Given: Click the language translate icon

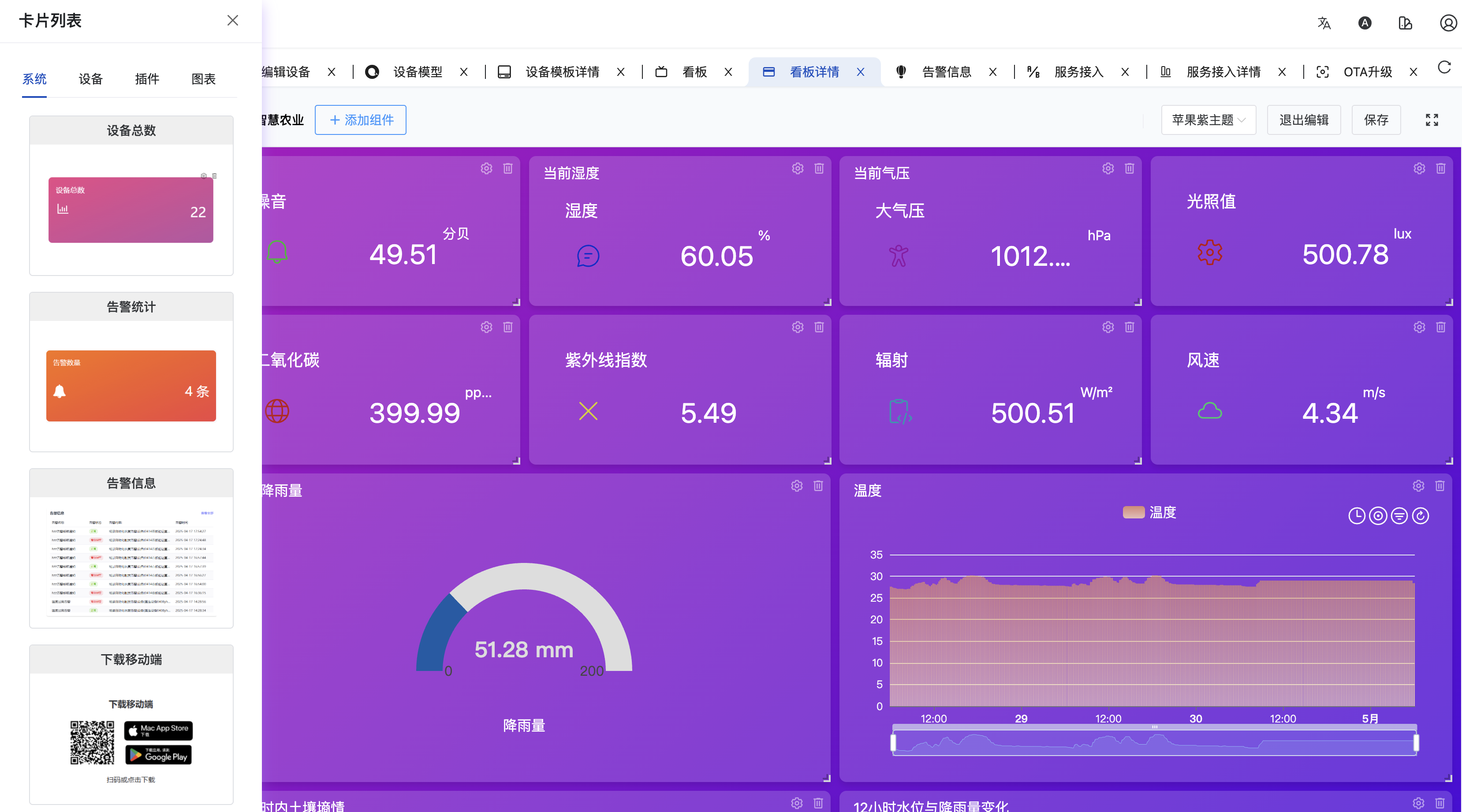Looking at the screenshot, I should pos(1324,23).
